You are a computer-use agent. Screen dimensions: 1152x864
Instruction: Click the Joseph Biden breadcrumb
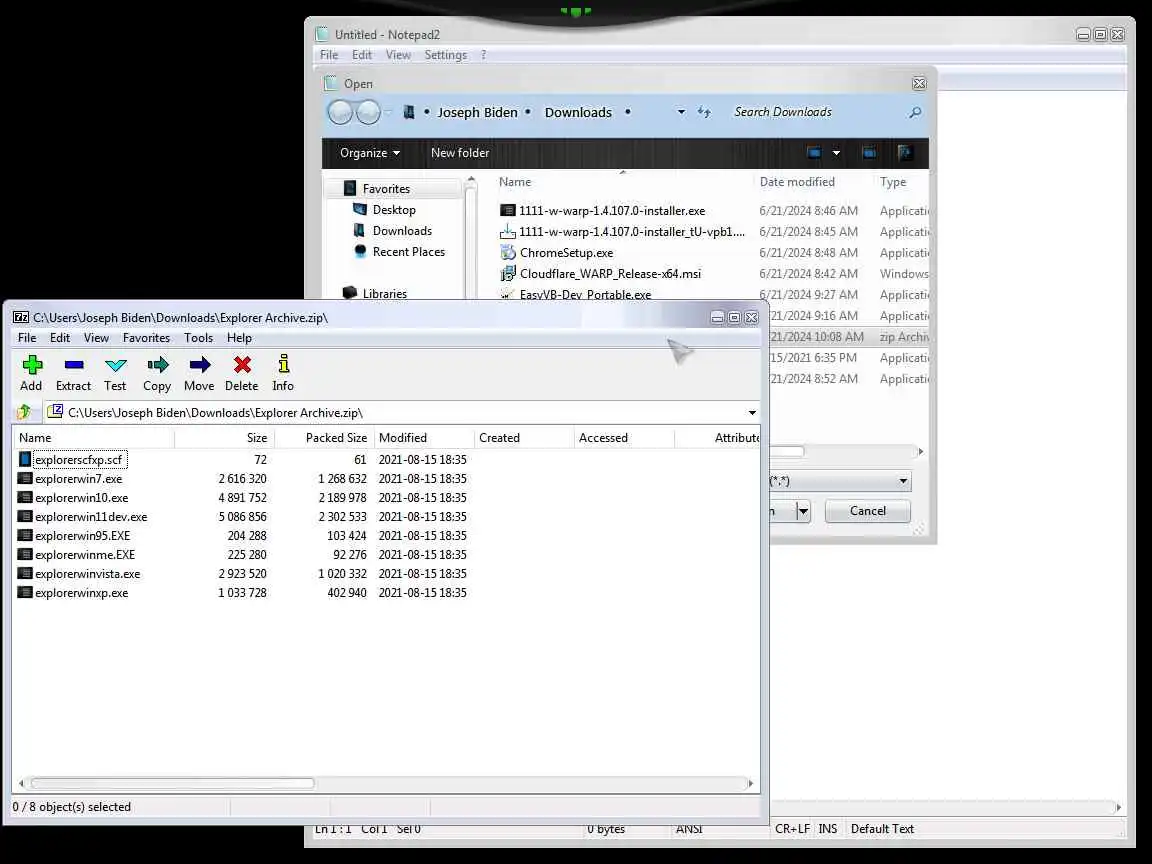point(478,112)
